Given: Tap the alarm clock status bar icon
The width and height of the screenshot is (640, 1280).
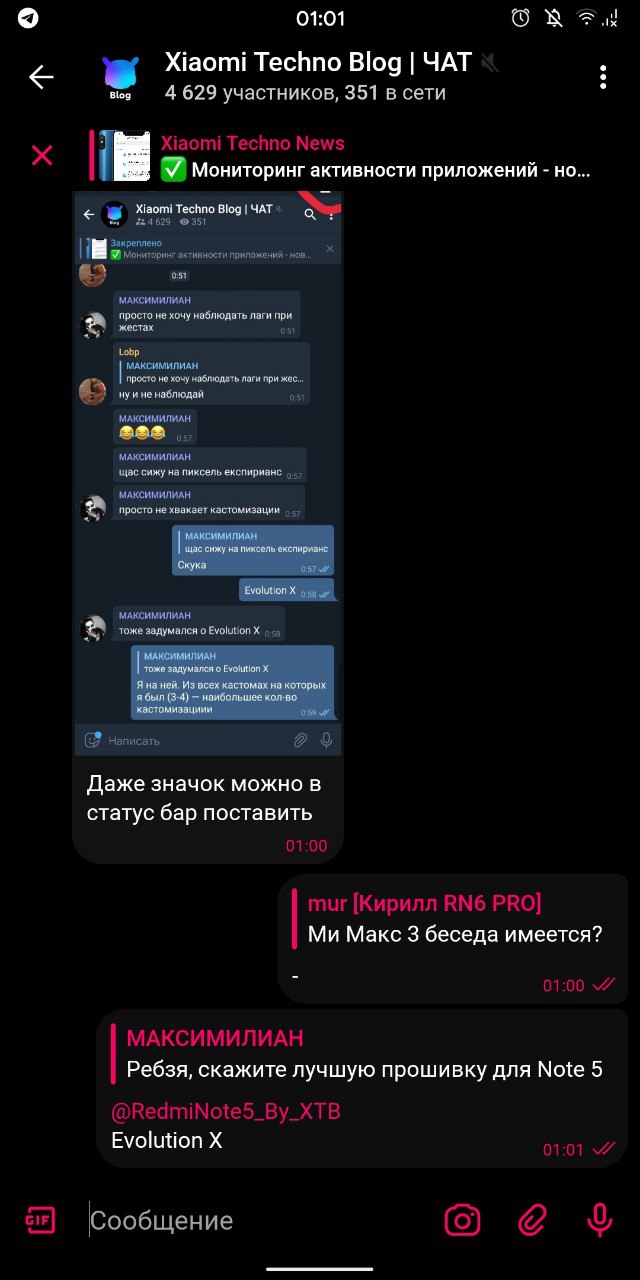Looking at the screenshot, I should [x=520, y=18].
